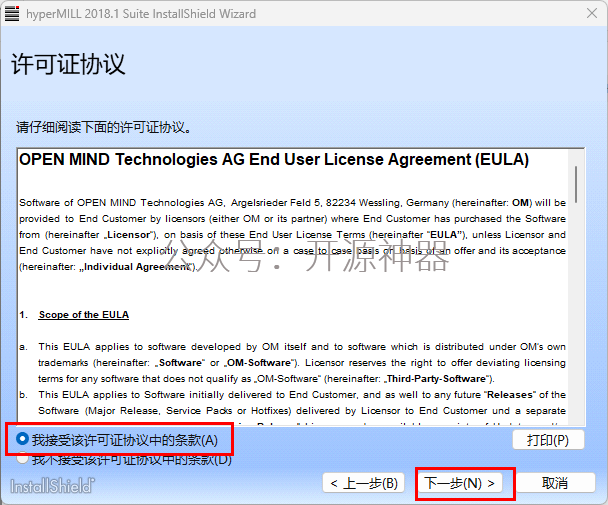This screenshot has width=608, height=505.
Task: Click the EULA title heading text
Action: (274, 159)
